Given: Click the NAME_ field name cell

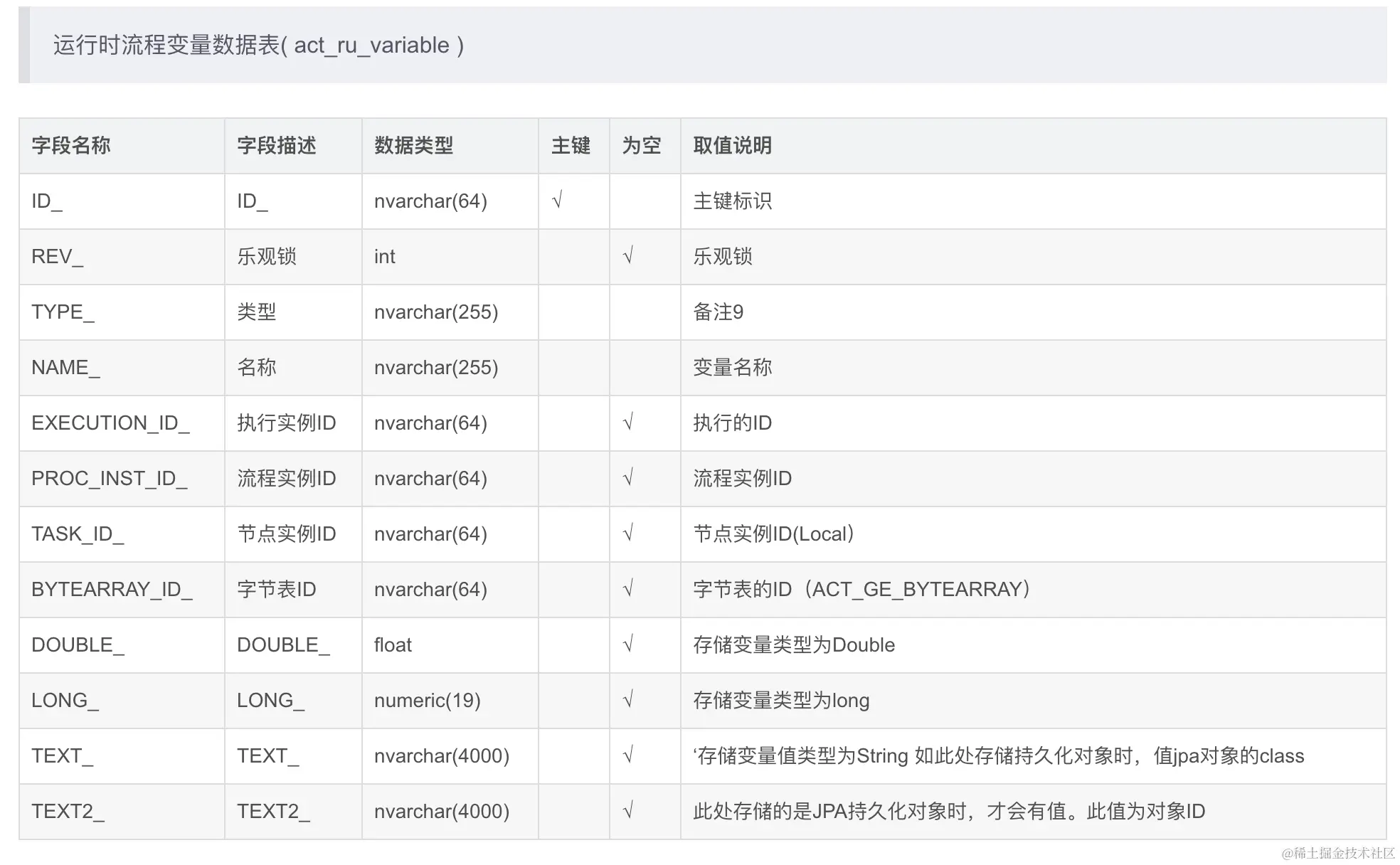Looking at the screenshot, I should (x=65, y=367).
